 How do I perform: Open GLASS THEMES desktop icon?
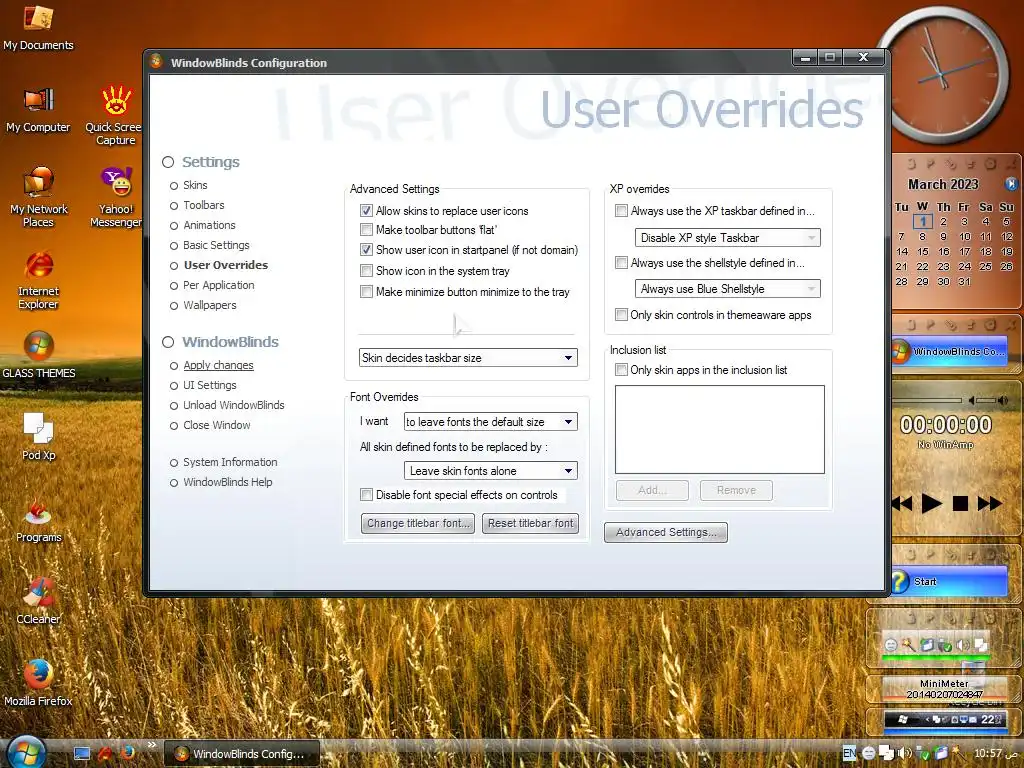(x=39, y=355)
